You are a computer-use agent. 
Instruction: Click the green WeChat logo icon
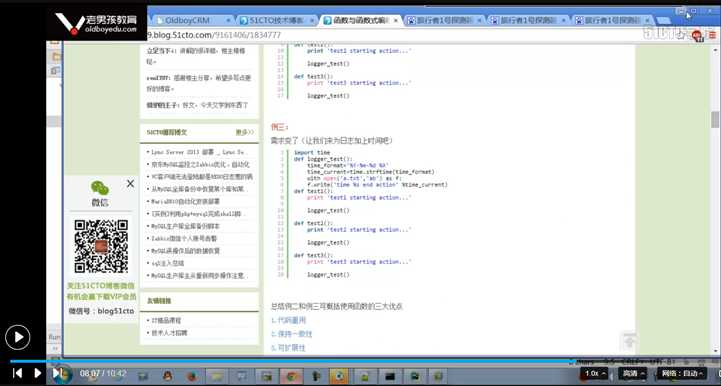[100, 188]
